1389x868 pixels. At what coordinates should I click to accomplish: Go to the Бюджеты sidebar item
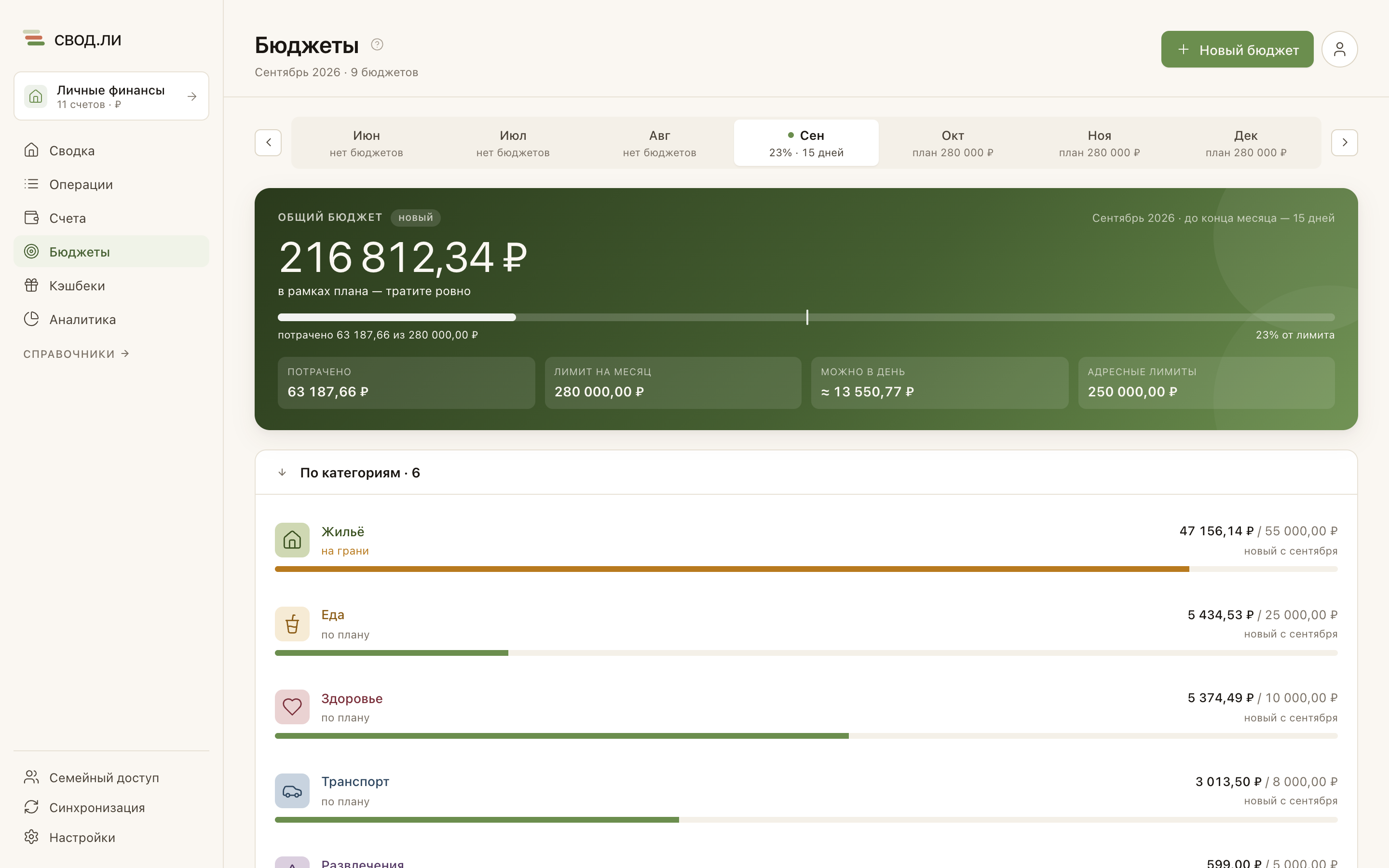click(111, 251)
